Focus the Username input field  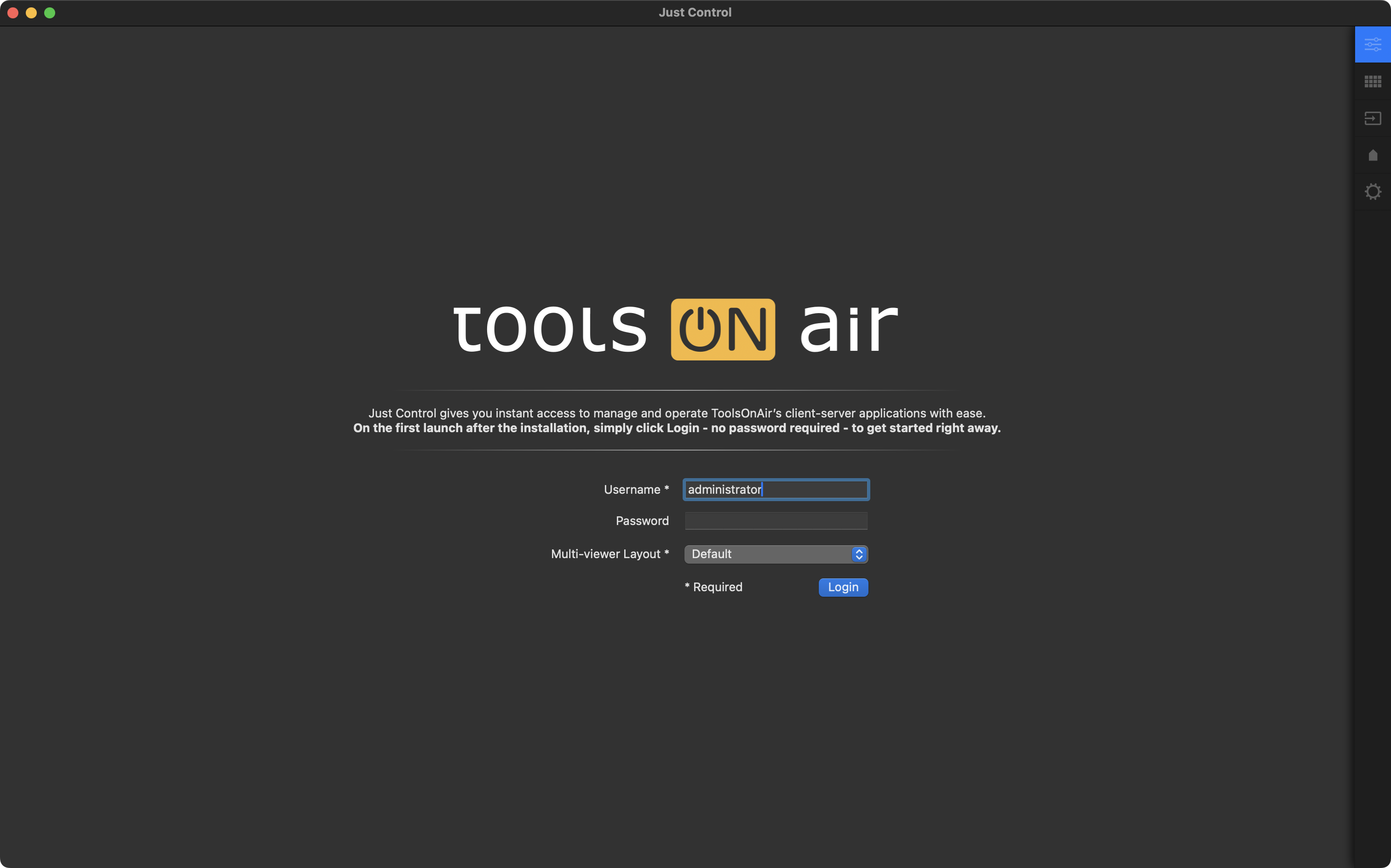[776, 490]
